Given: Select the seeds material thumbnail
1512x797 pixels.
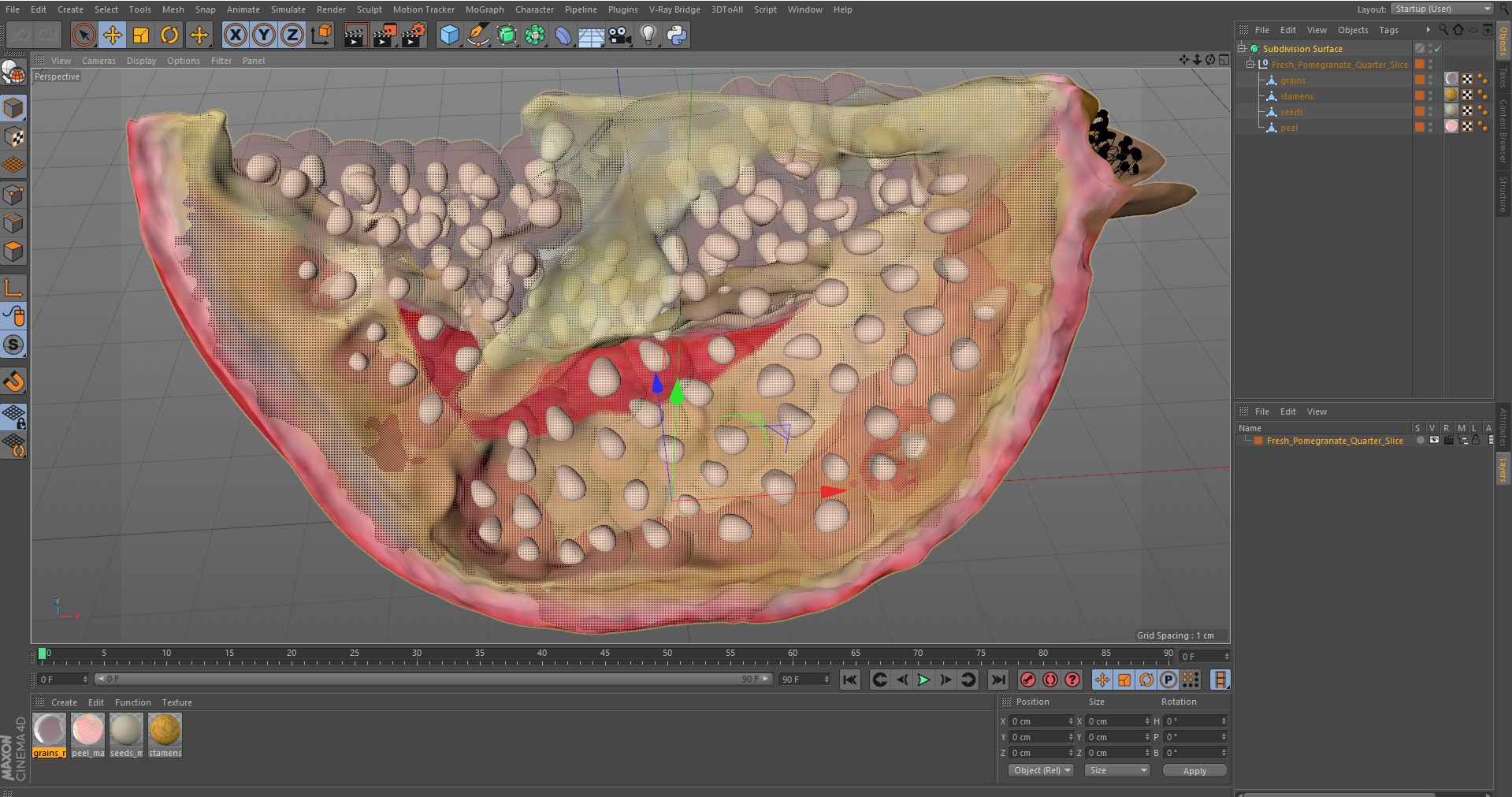Looking at the screenshot, I should pyautogui.click(x=126, y=730).
